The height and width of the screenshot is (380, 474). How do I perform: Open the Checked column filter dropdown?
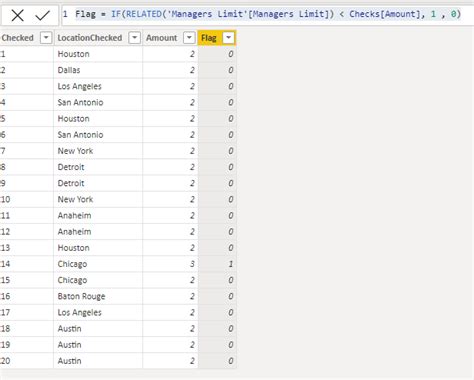coord(46,38)
